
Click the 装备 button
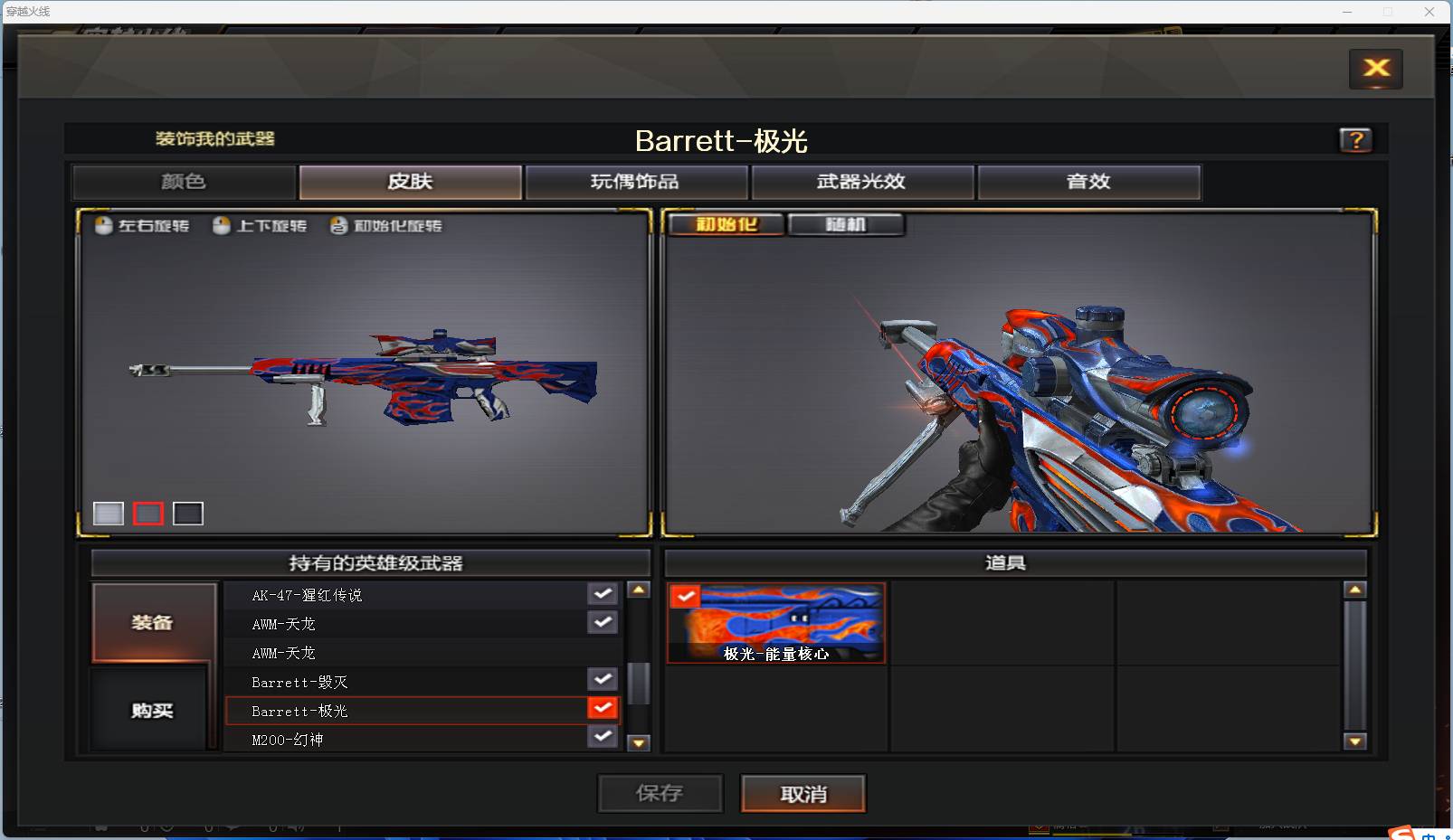(x=154, y=622)
